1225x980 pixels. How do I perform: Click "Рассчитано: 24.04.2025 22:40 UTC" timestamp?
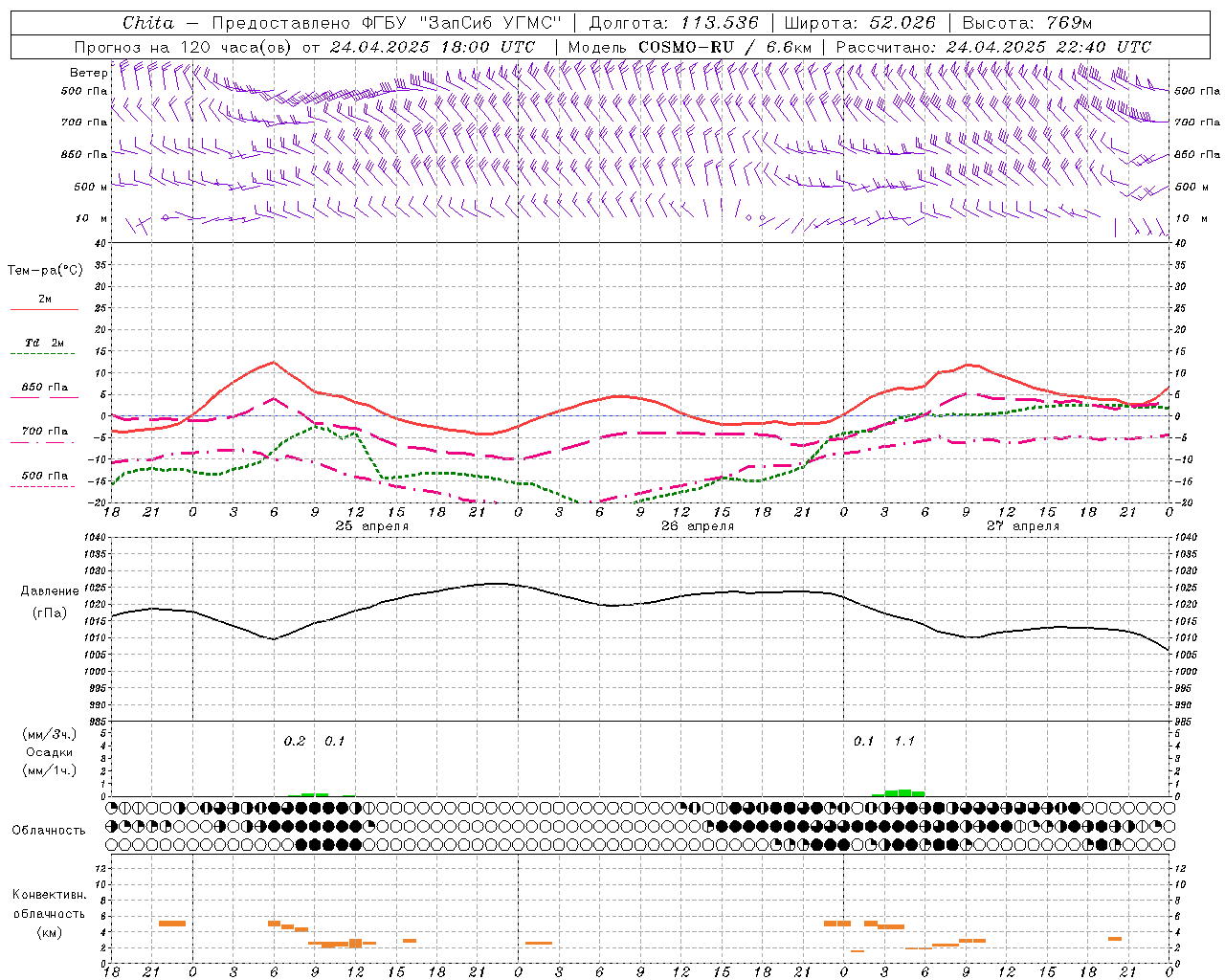[x=993, y=47]
